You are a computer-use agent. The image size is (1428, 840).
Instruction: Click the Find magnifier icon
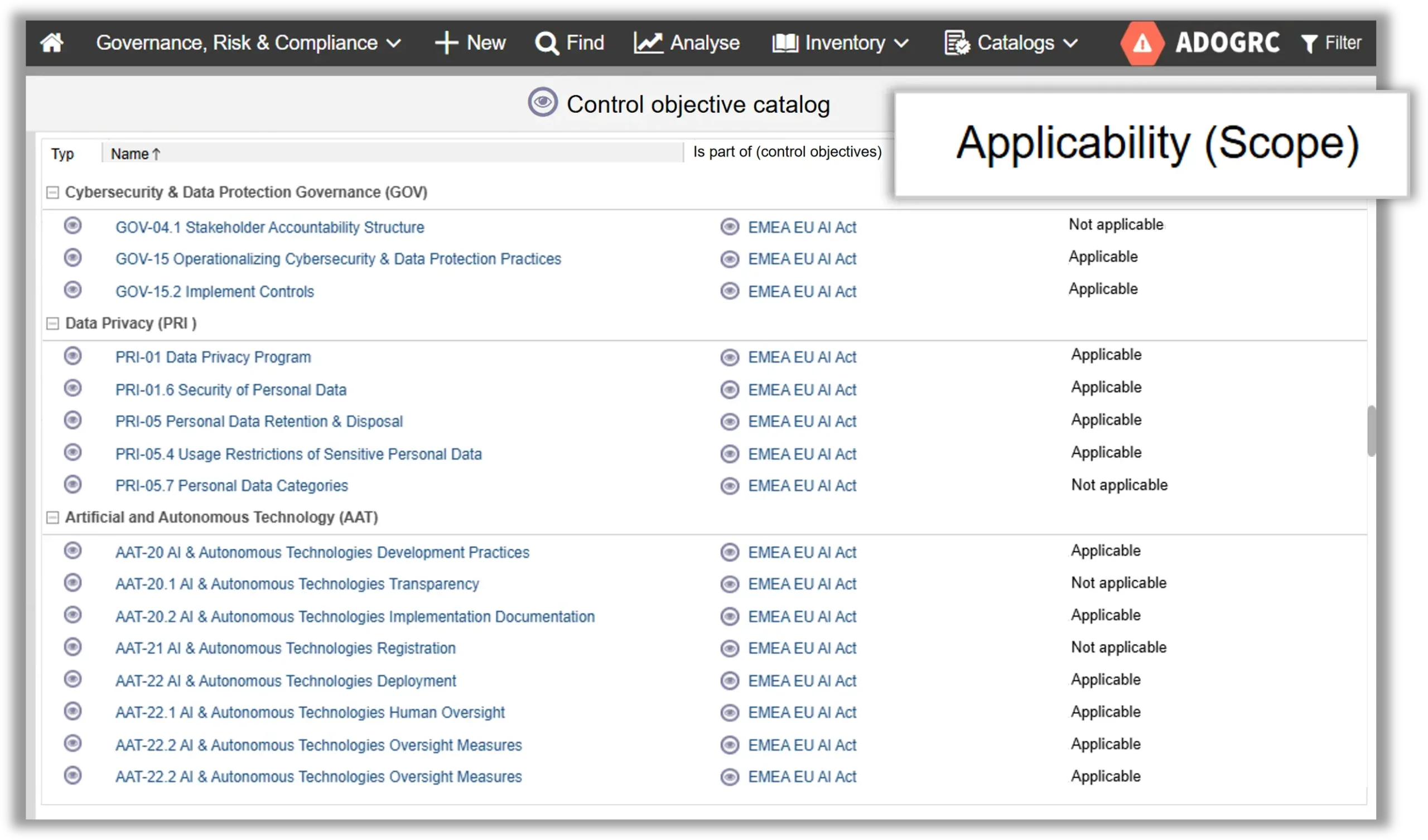point(546,43)
